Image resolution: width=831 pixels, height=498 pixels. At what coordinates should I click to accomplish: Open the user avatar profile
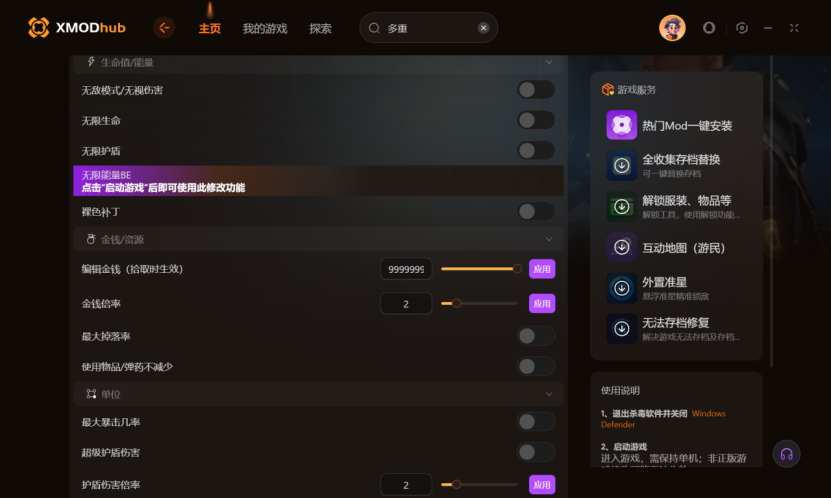[672, 28]
